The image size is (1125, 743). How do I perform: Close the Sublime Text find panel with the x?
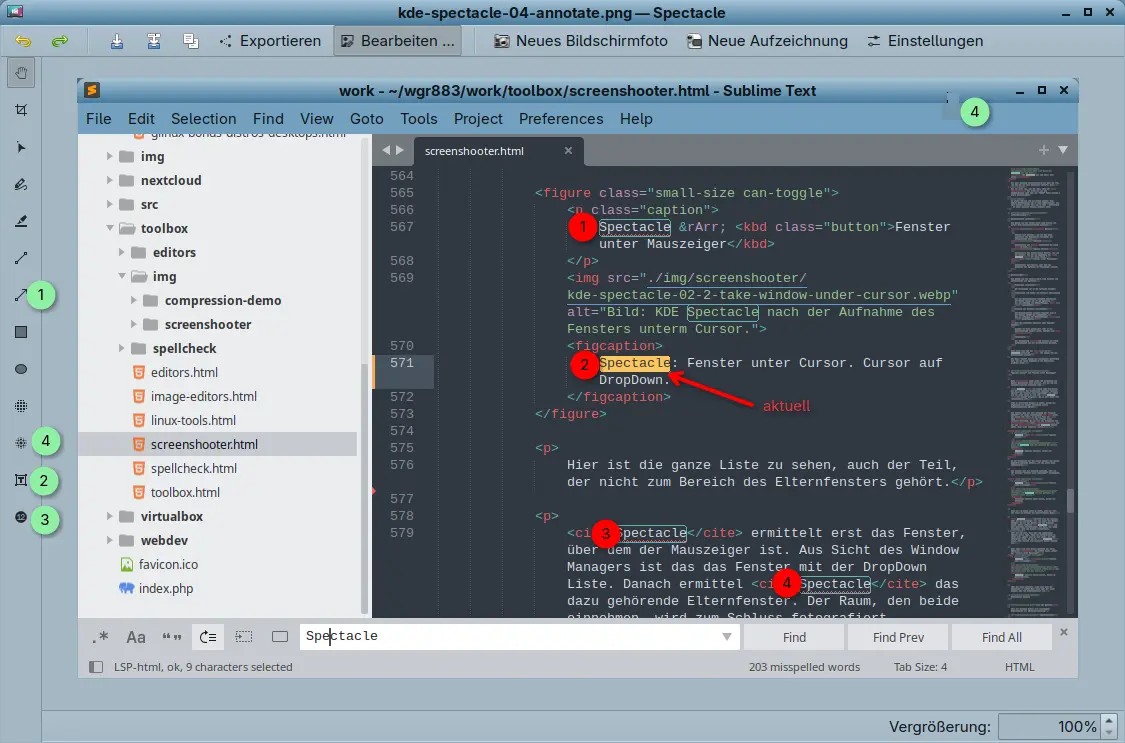(x=1064, y=632)
